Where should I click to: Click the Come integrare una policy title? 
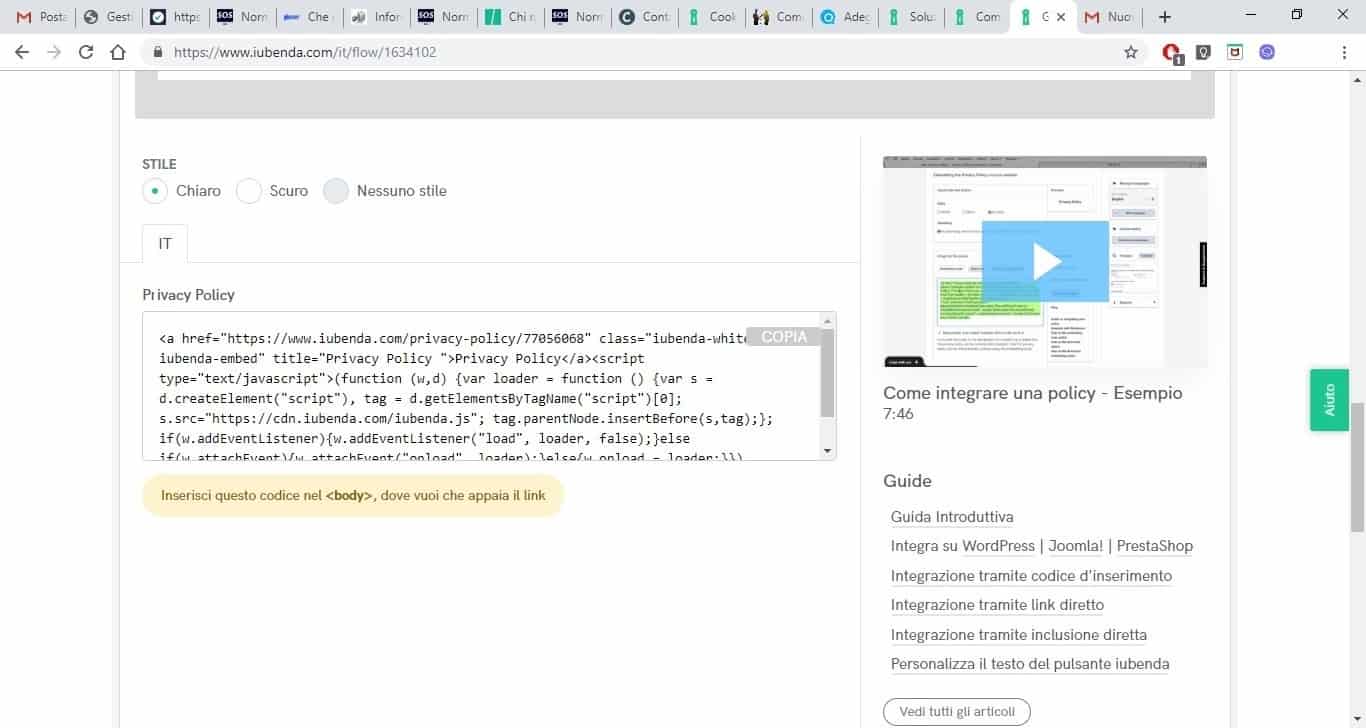(x=1033, y=393)
